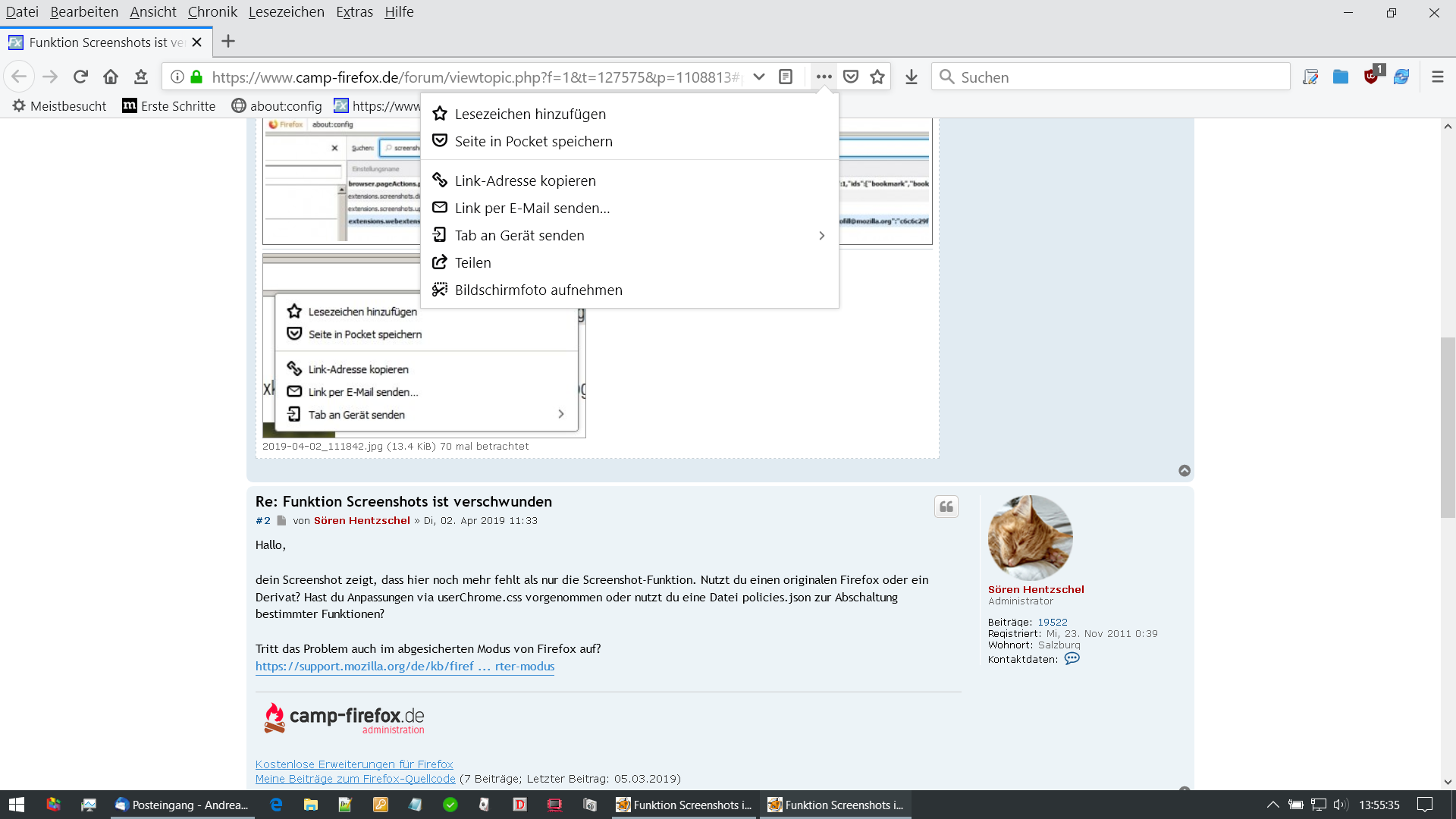This screenshot has height=819, width=1456.
Task: Open the hamburger application menu
Action: click(1437, 77)
